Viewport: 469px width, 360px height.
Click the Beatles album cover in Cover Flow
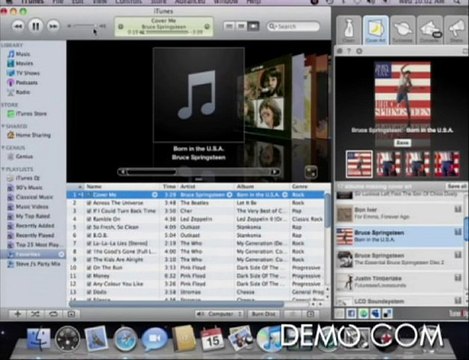click(265, 97)
